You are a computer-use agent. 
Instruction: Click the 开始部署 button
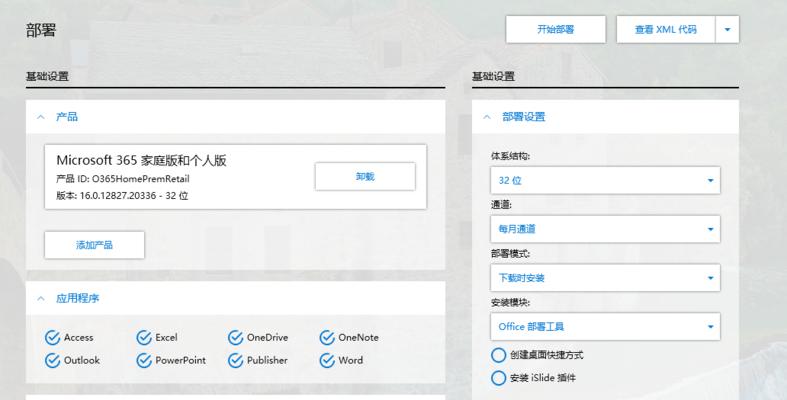556,30
